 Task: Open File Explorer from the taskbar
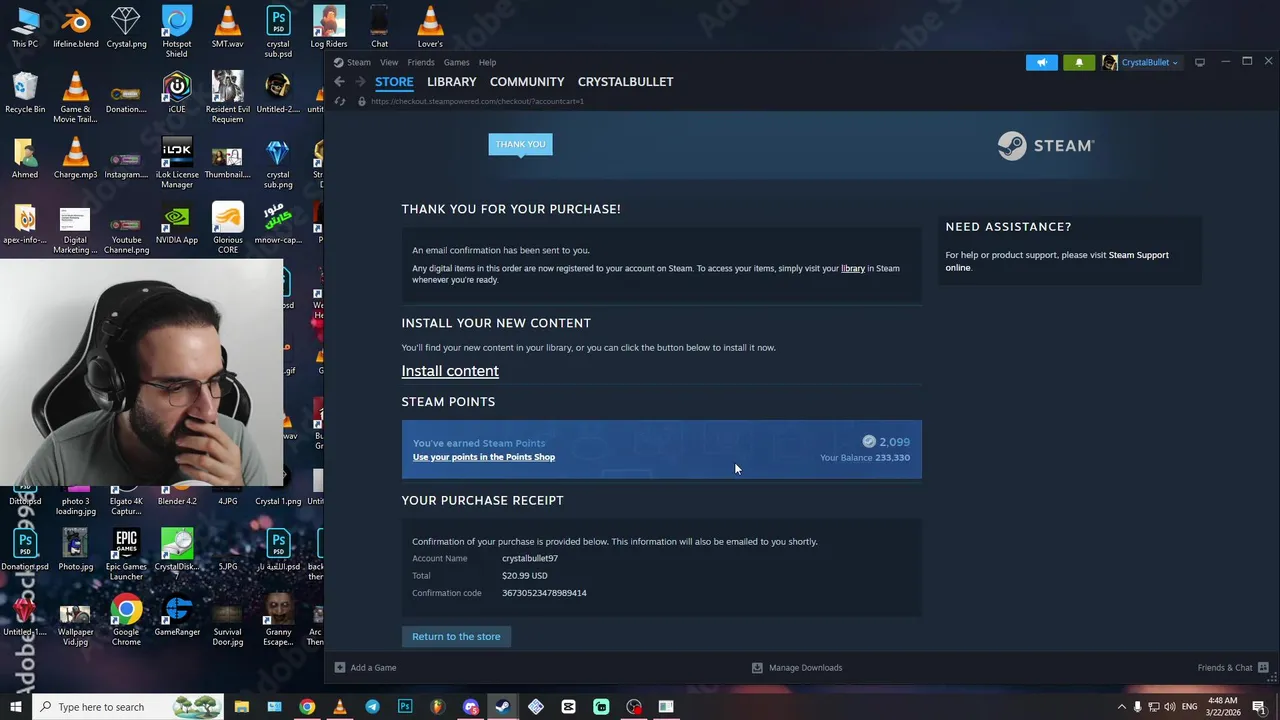coord(242,707)
